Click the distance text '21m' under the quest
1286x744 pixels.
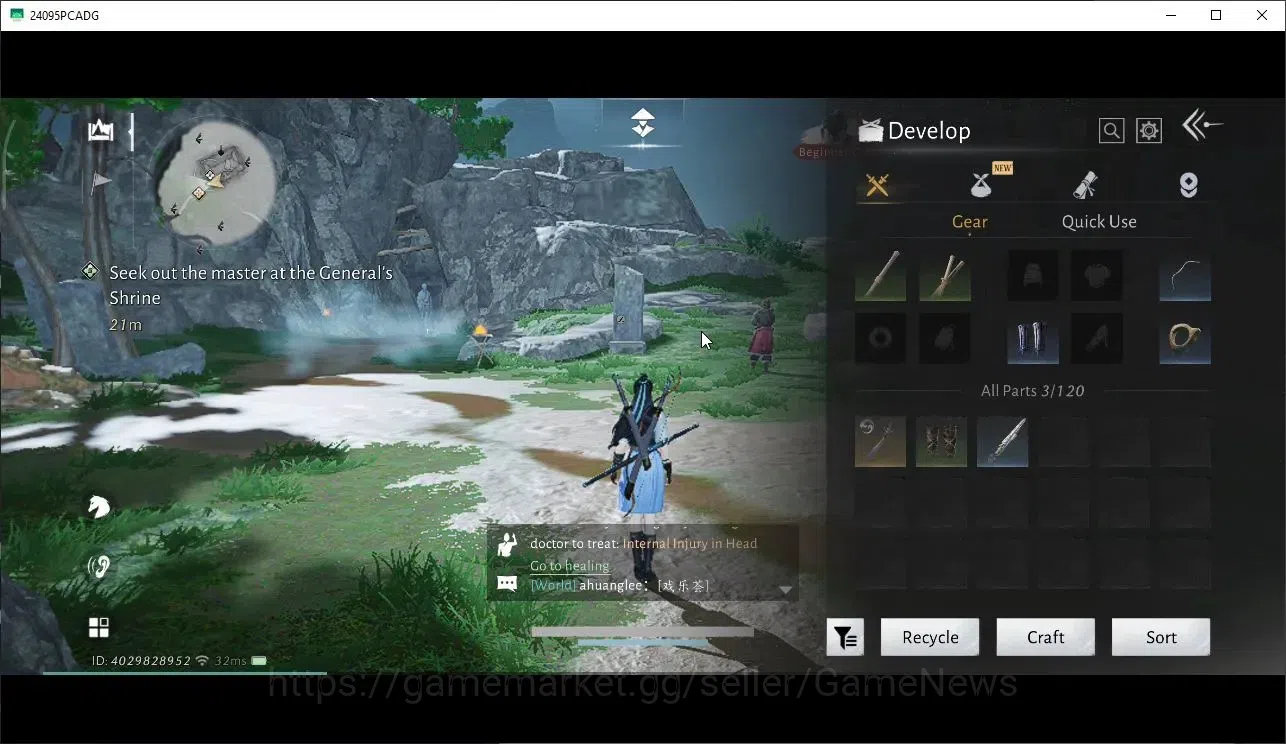click(126, 325)
